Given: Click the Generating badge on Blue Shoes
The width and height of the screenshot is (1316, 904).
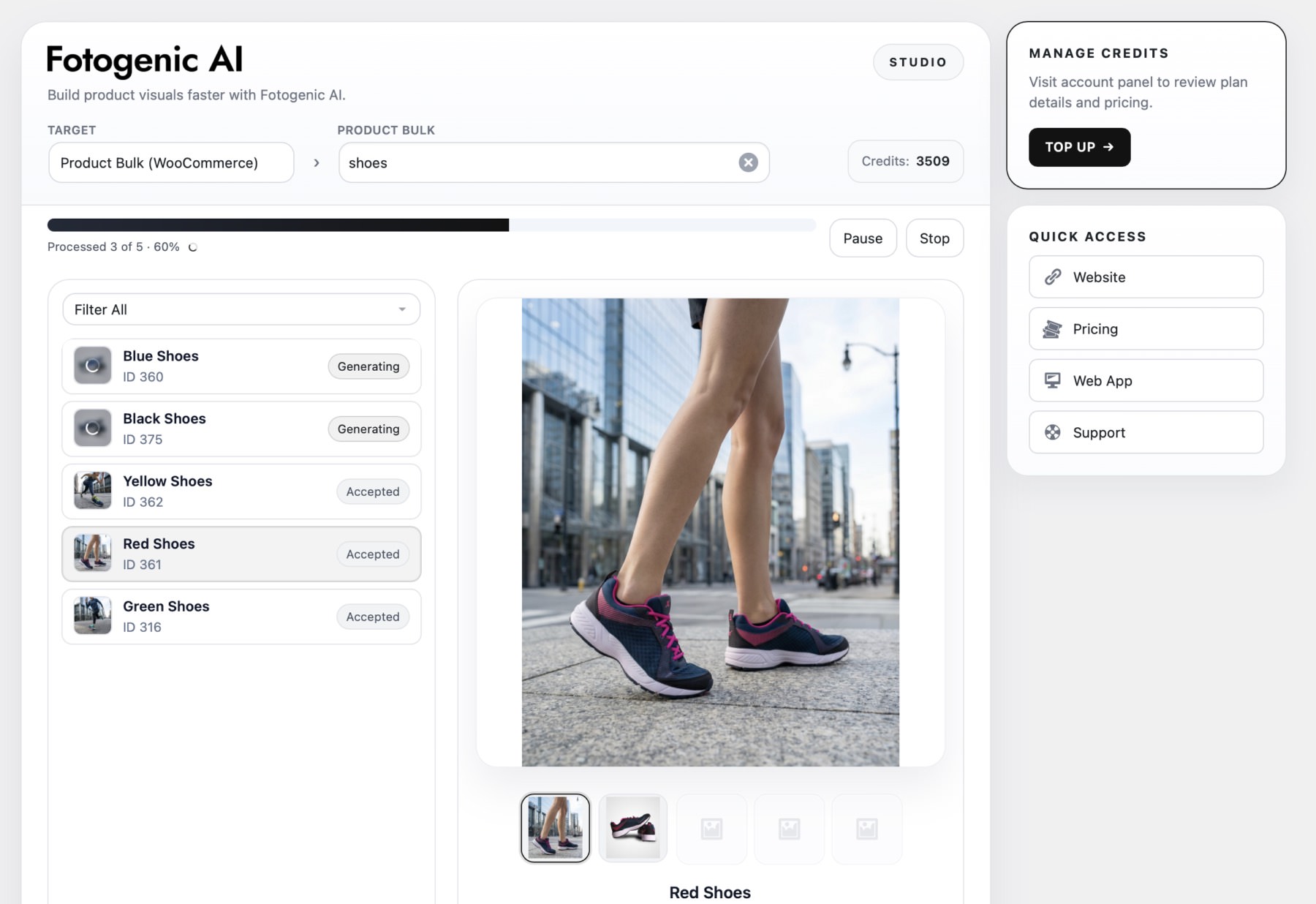Looking at the screenshot, I should (x=368, y=366).
